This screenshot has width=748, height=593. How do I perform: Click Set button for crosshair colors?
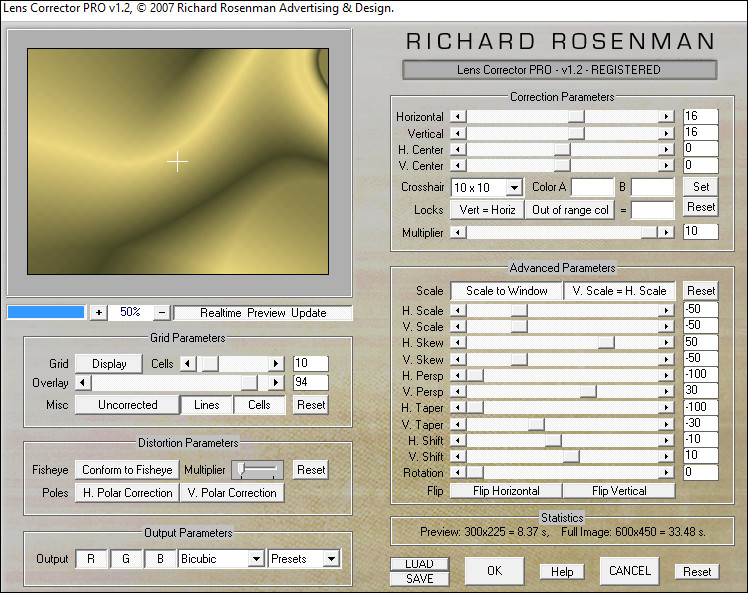701,187
